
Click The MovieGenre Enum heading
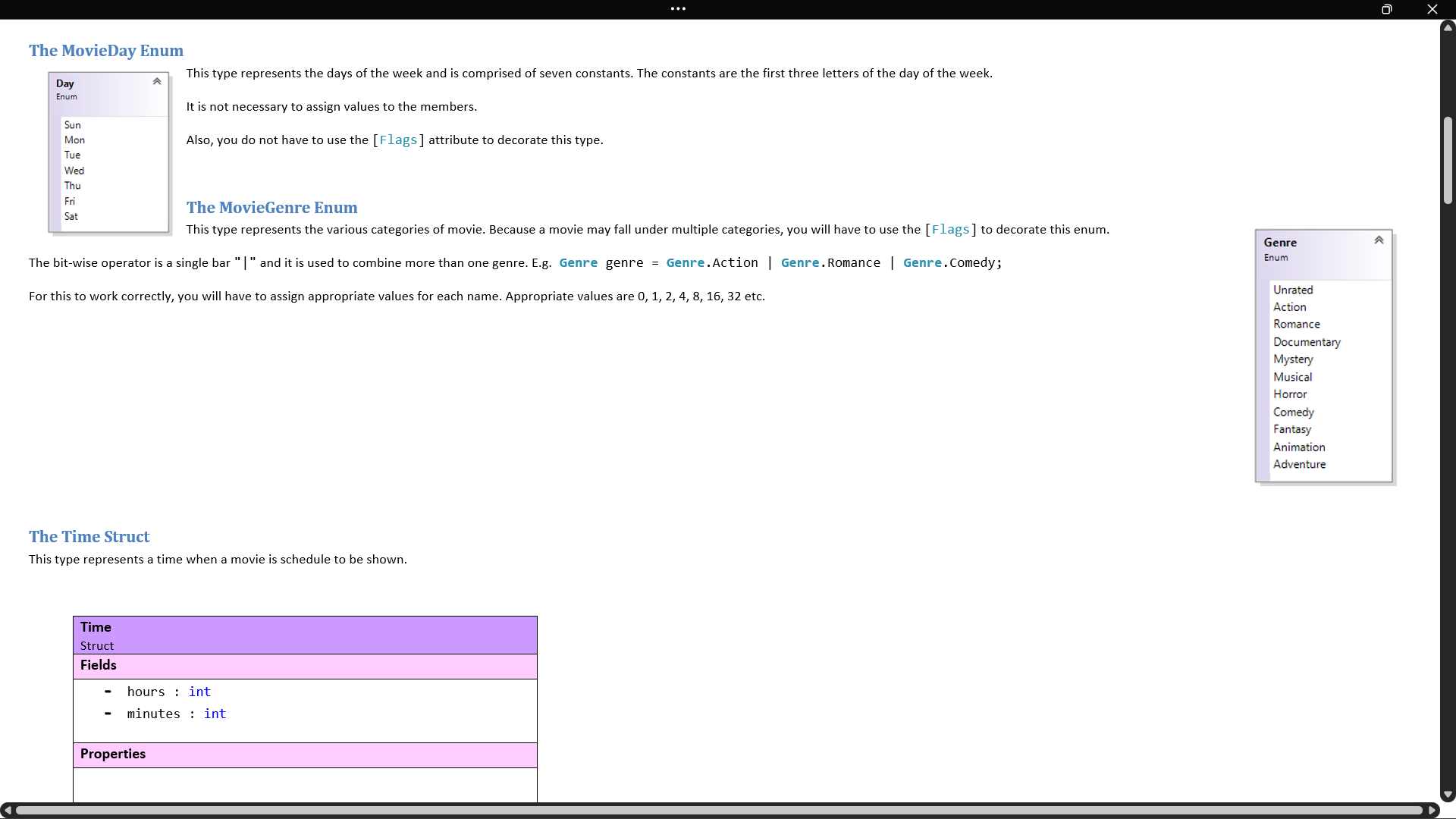[271, 208]
